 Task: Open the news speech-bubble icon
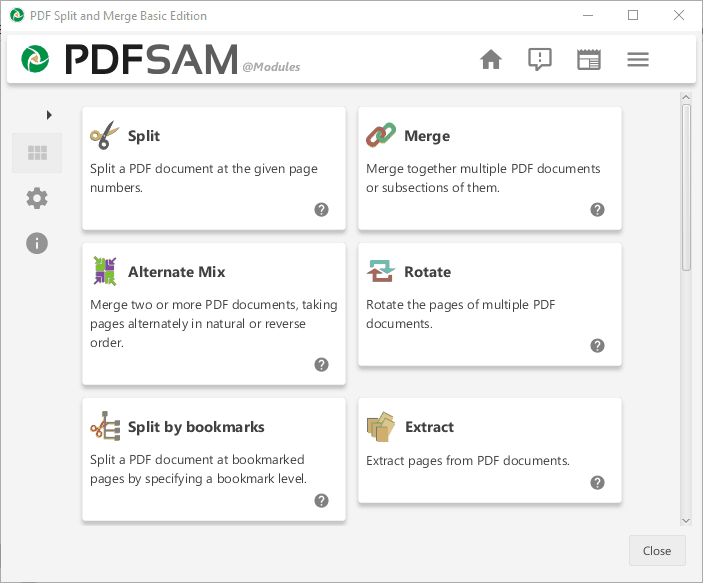click(x=540, y=60)
